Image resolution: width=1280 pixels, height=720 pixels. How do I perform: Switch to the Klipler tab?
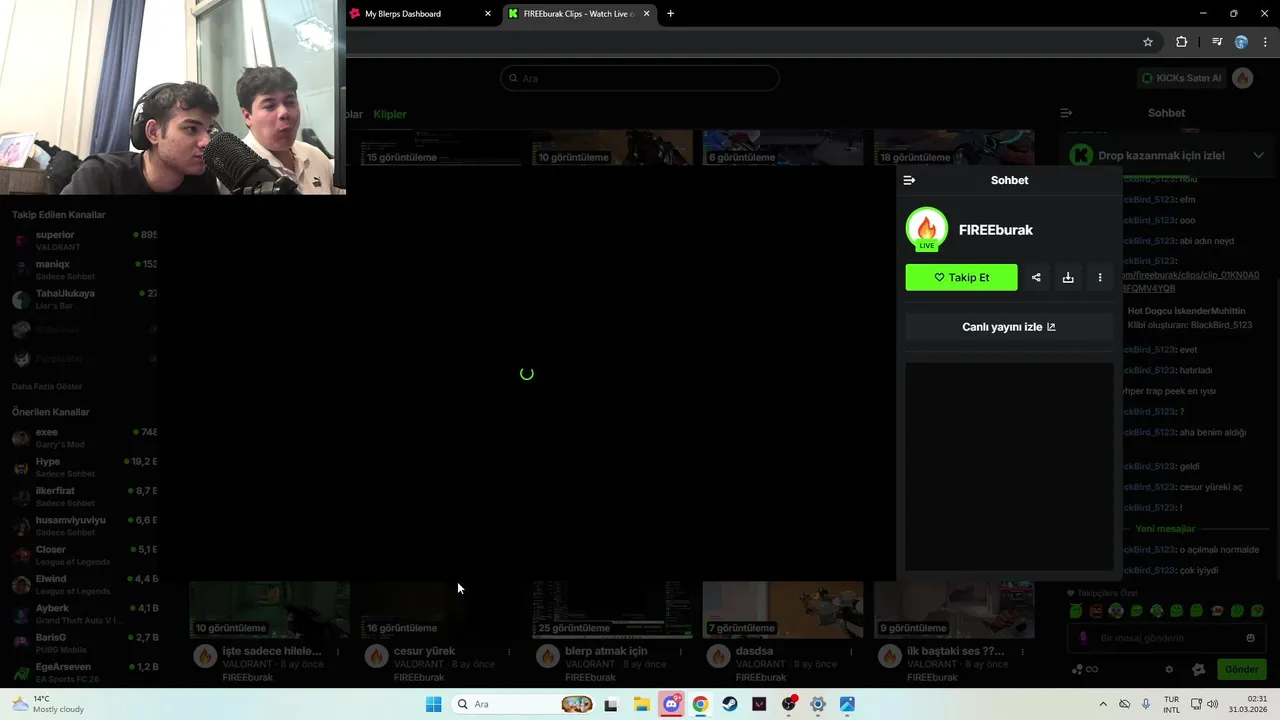tap(390, 114)
